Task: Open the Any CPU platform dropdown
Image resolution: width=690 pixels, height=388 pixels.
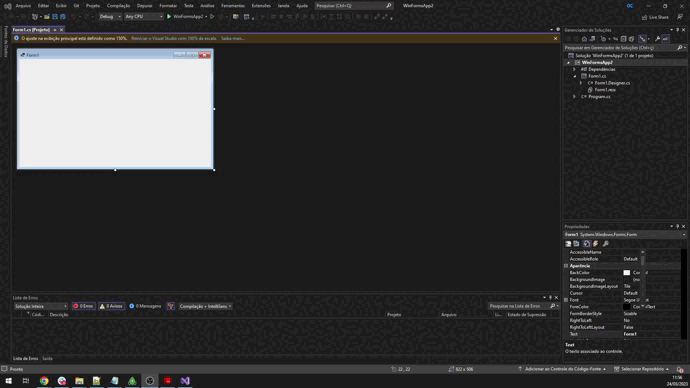Action: 144,17
